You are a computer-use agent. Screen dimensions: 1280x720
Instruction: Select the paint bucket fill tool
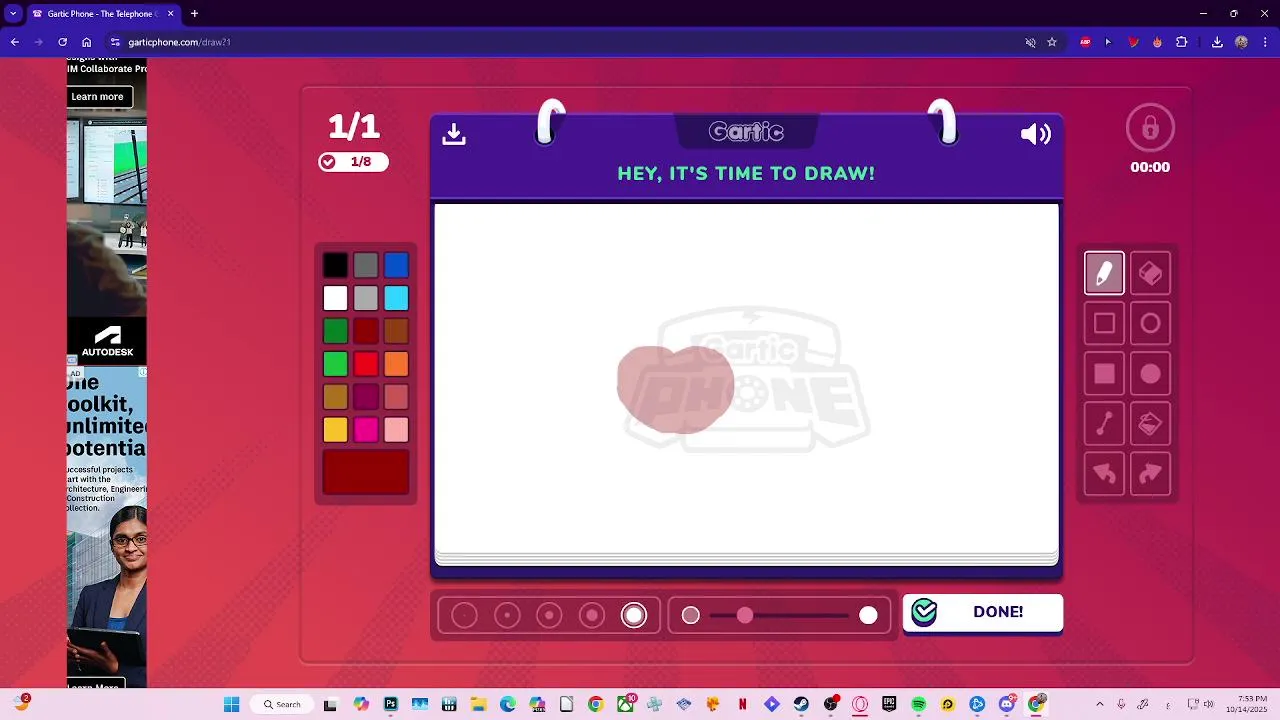point(1150,424)
